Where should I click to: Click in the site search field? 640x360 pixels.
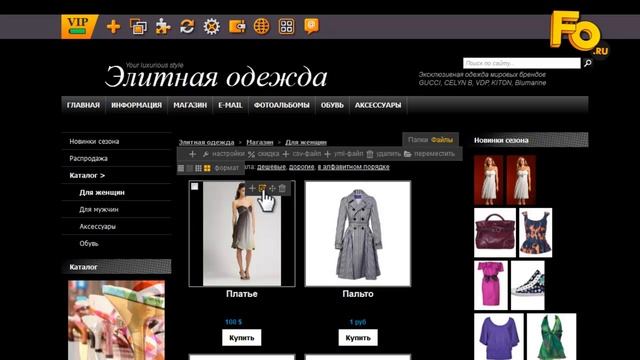coord(522,63)
